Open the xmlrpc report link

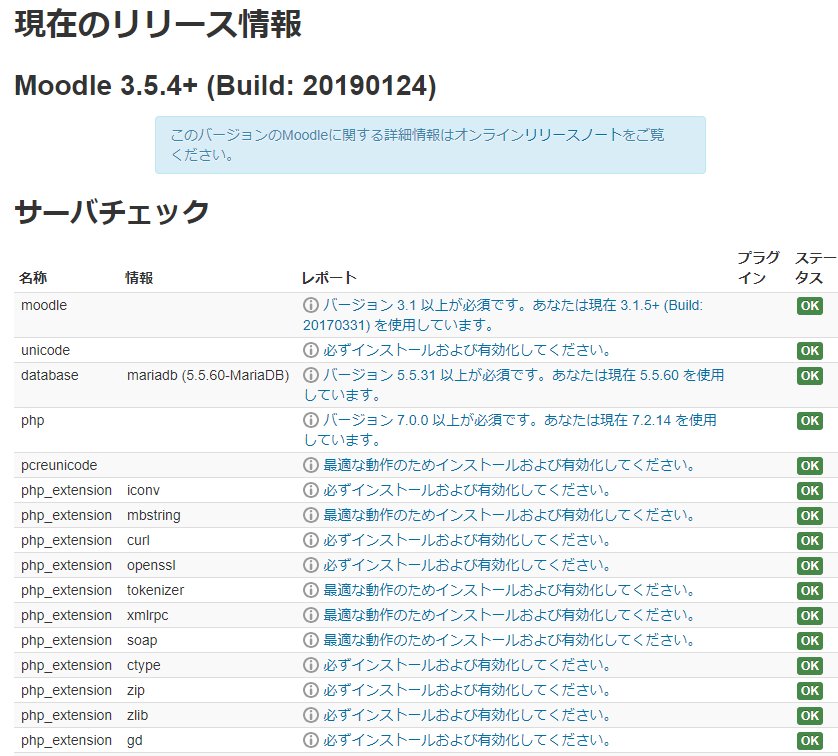pos(508,615)
